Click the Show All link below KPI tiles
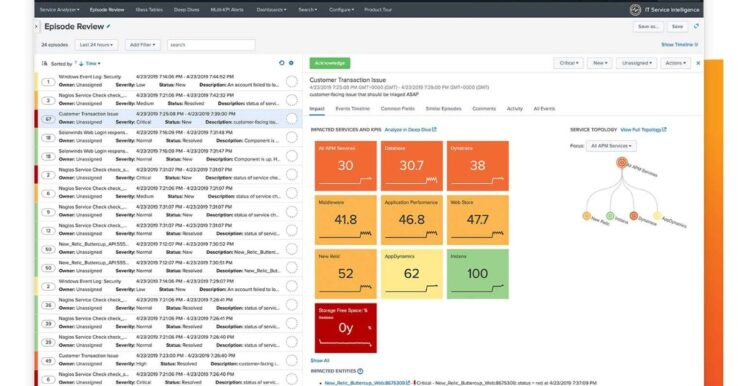This screenshot has height=386, width=738. (320, 361)
